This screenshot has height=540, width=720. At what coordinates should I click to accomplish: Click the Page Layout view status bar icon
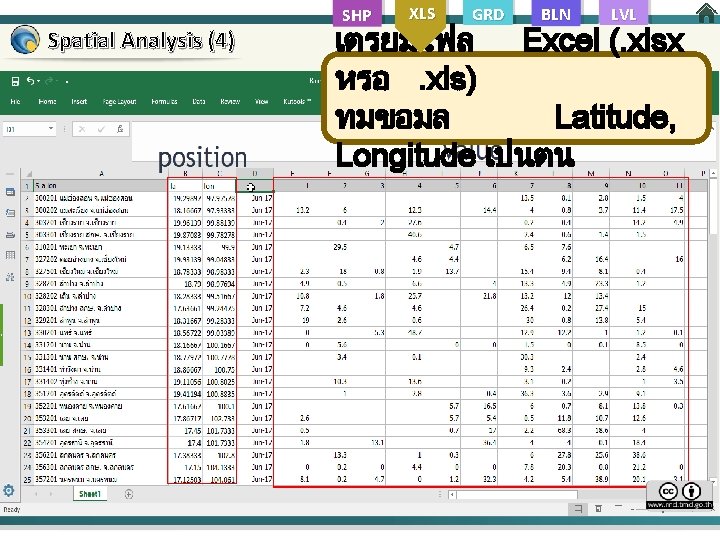598,508
